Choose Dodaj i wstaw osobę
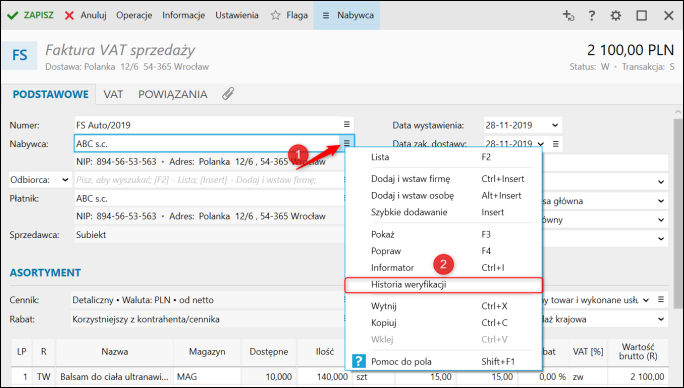This screenshot has height=388, width=684. pos(443,196)
